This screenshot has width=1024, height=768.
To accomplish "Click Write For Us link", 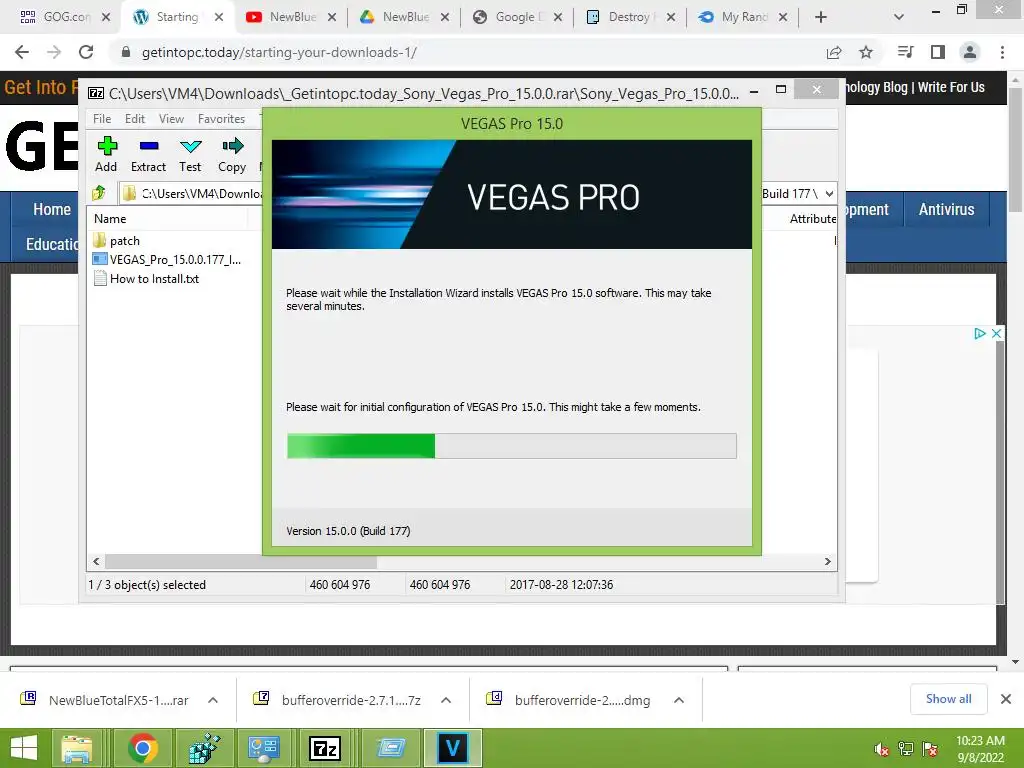I will (x=951, y=88).
